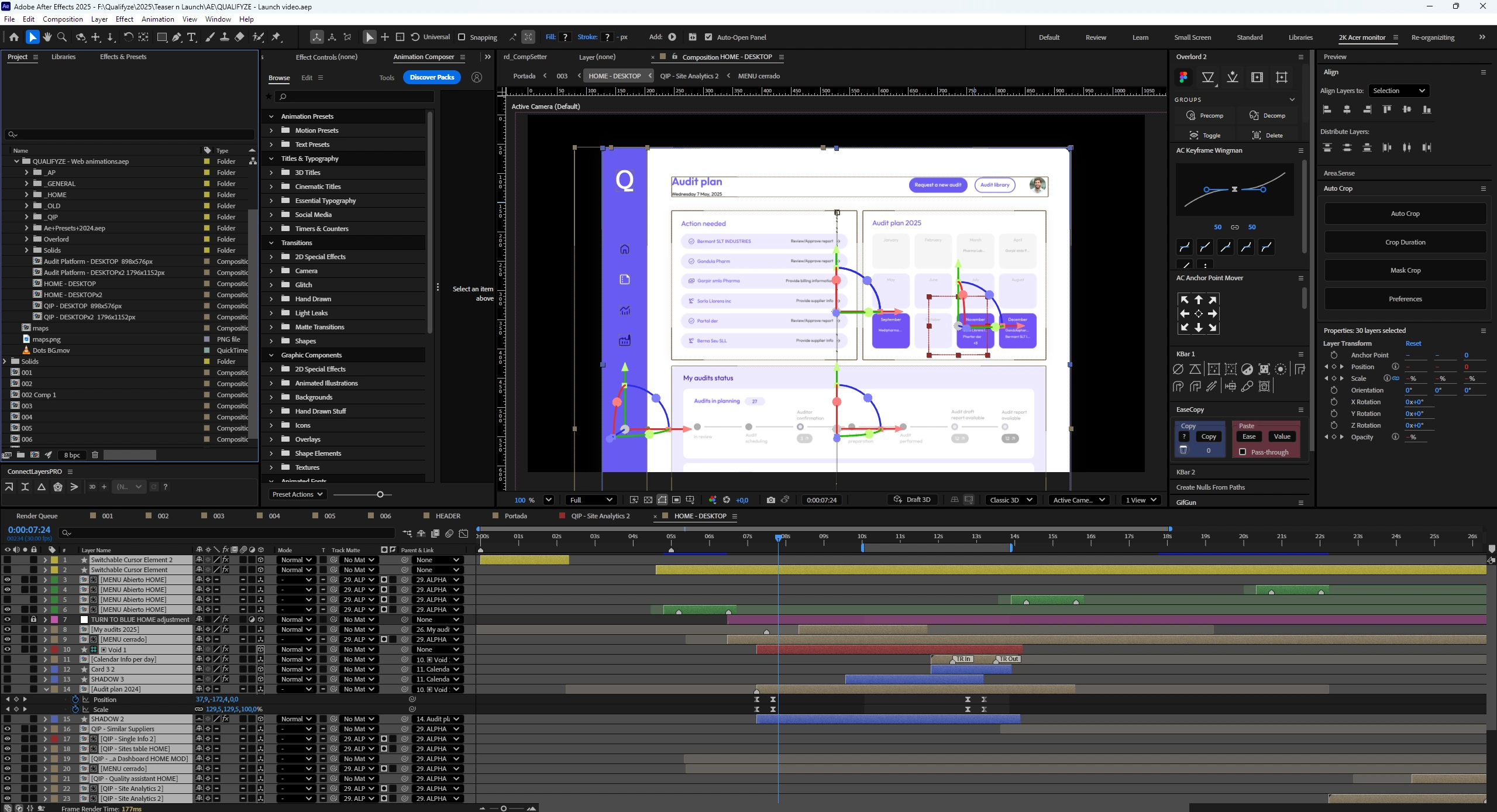
Task: Select the Hand tool
Action: (47, 37)
